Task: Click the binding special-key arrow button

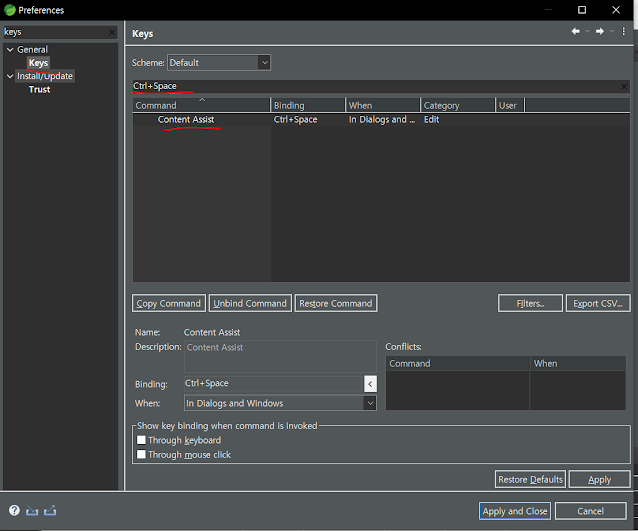Action: tap(370, 384)
